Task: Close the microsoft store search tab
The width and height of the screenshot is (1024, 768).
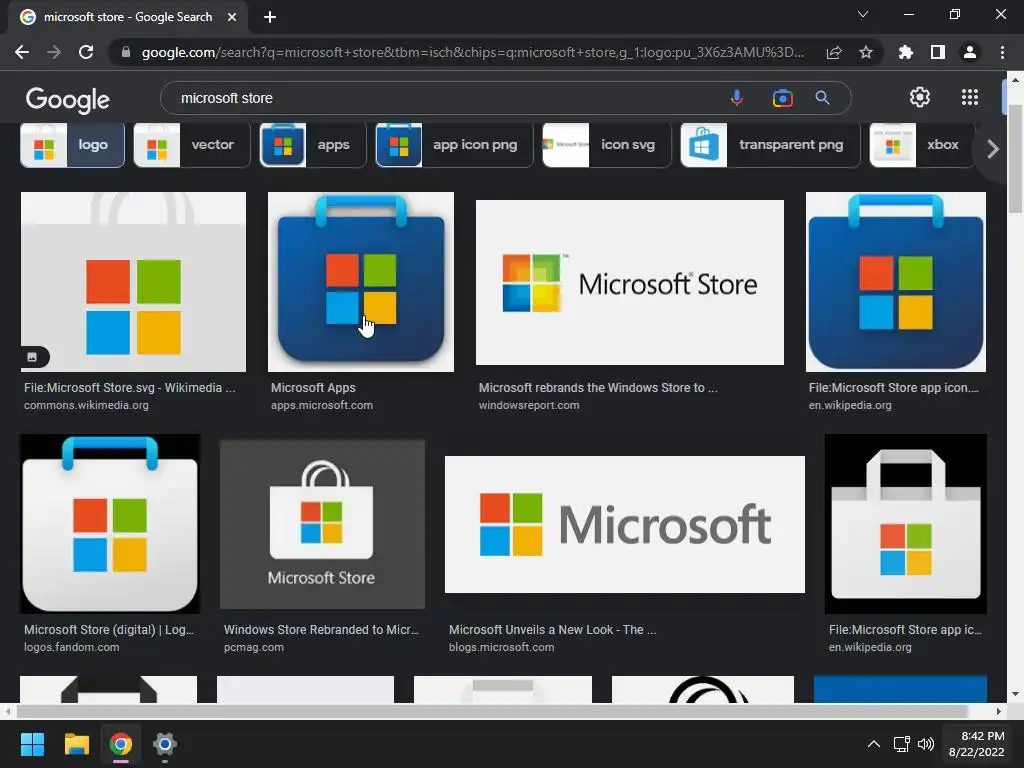Action: (232, 17)
